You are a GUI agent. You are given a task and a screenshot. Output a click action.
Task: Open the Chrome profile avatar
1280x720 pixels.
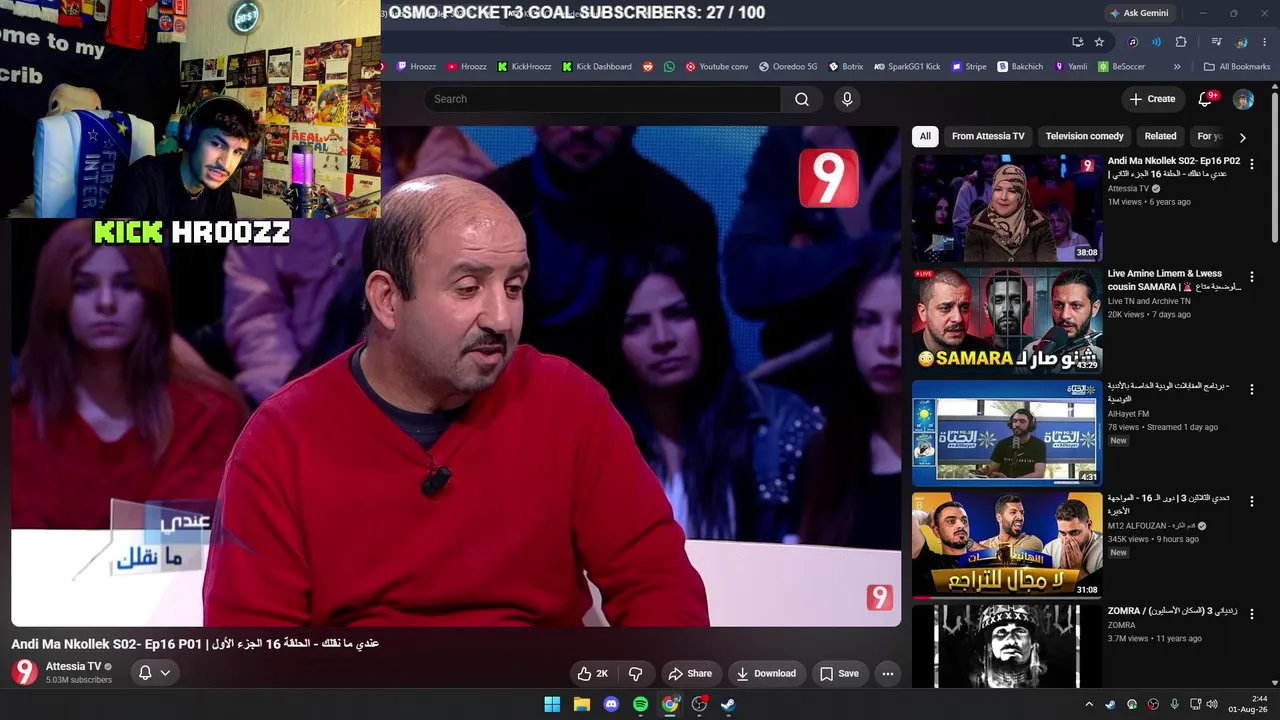point(1241,42)
